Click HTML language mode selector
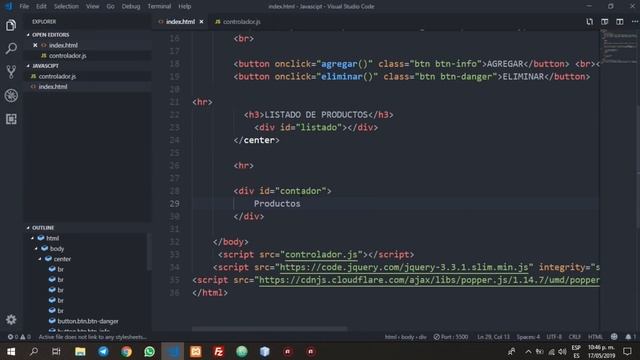 [x=595, y=337]
